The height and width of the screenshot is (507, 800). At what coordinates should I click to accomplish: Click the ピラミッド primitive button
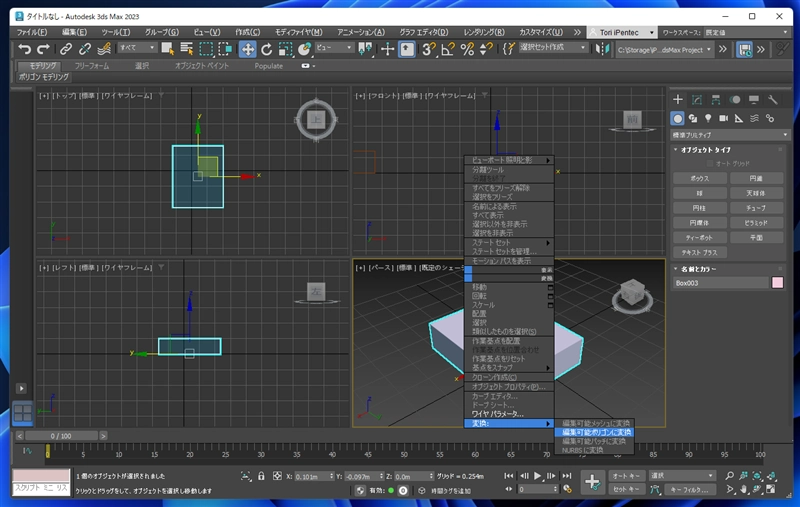(756, 223)
